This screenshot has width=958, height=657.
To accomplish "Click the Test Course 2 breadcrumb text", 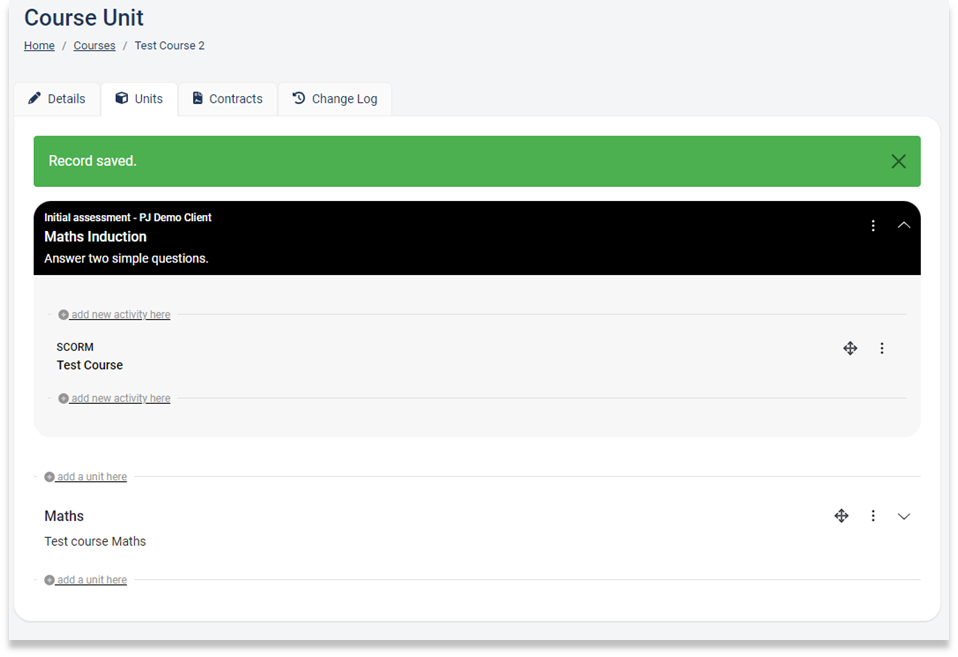I will pos(169,46).
